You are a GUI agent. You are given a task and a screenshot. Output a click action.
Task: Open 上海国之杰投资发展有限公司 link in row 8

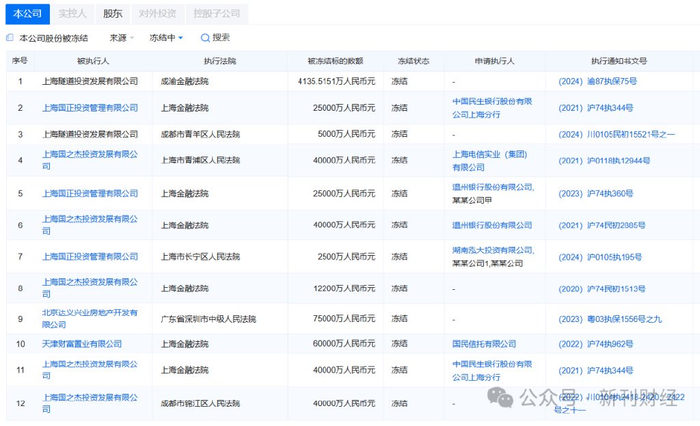(90, 288)
